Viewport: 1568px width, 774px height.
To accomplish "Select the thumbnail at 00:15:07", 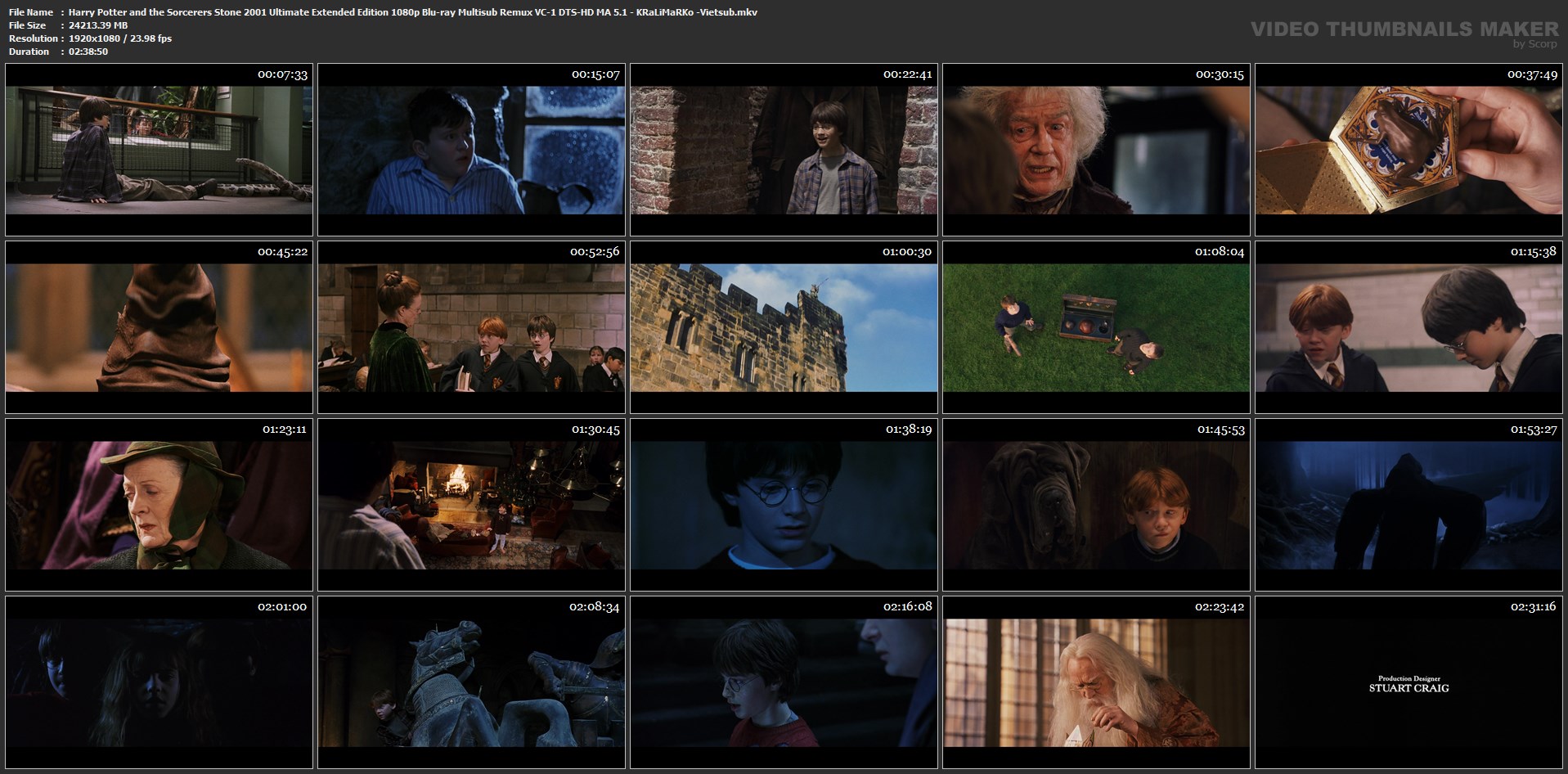I will click(471, 150).
